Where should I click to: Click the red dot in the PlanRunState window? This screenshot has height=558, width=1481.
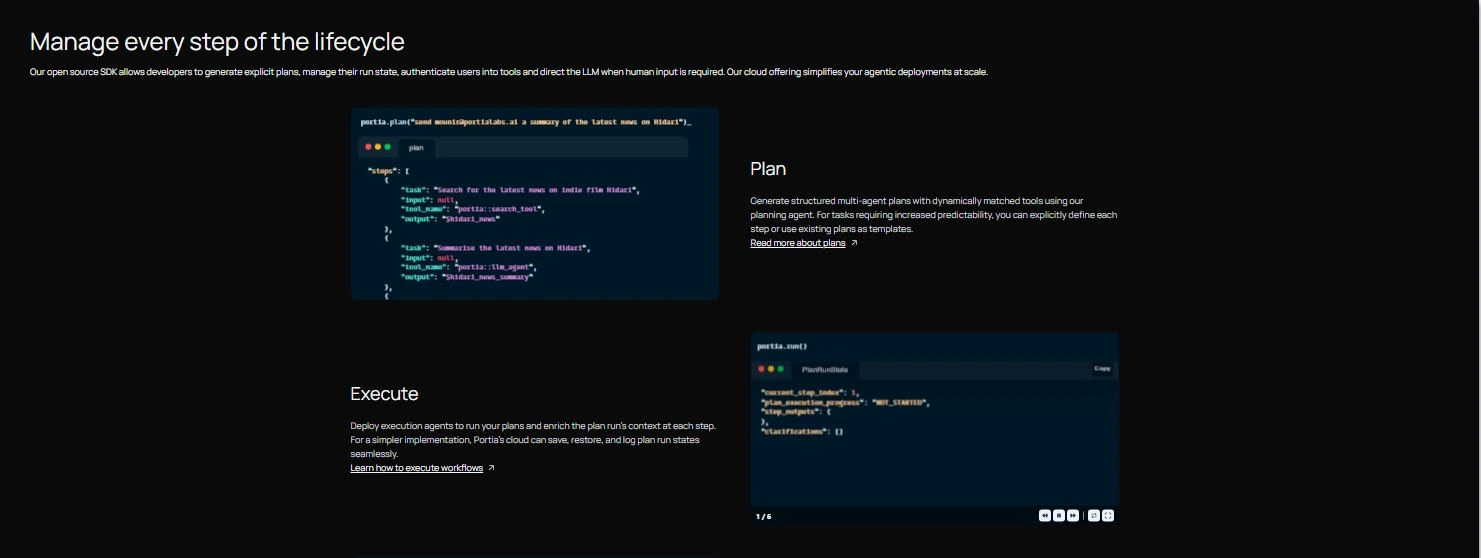[762, 369]
